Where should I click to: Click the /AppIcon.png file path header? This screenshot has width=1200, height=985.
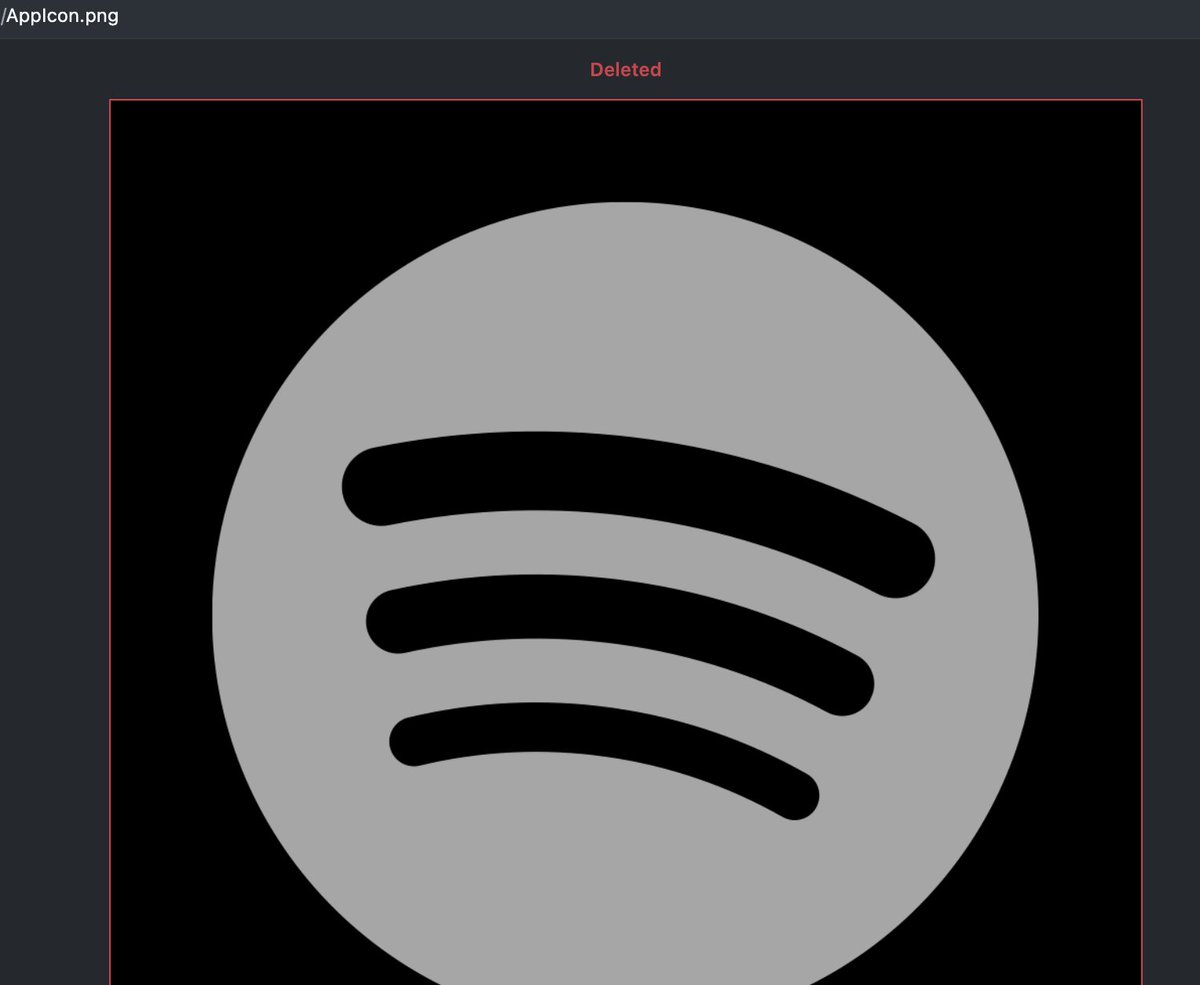point(59,17)
